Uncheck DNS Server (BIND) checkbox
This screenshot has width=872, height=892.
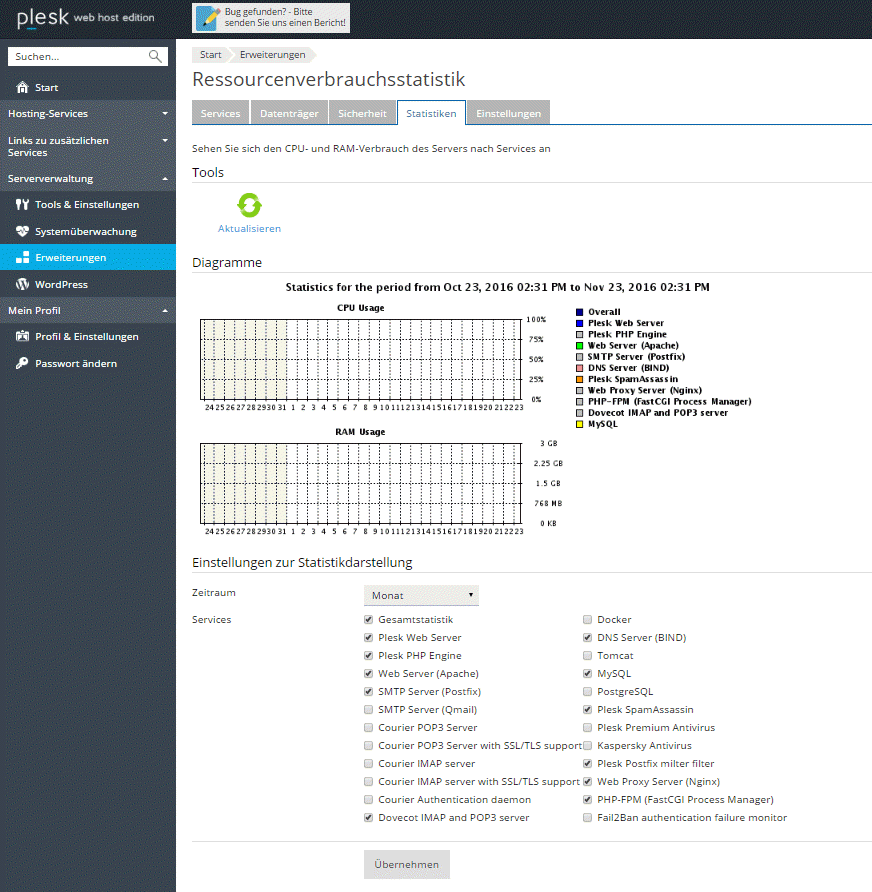click(x=588, y=638)
